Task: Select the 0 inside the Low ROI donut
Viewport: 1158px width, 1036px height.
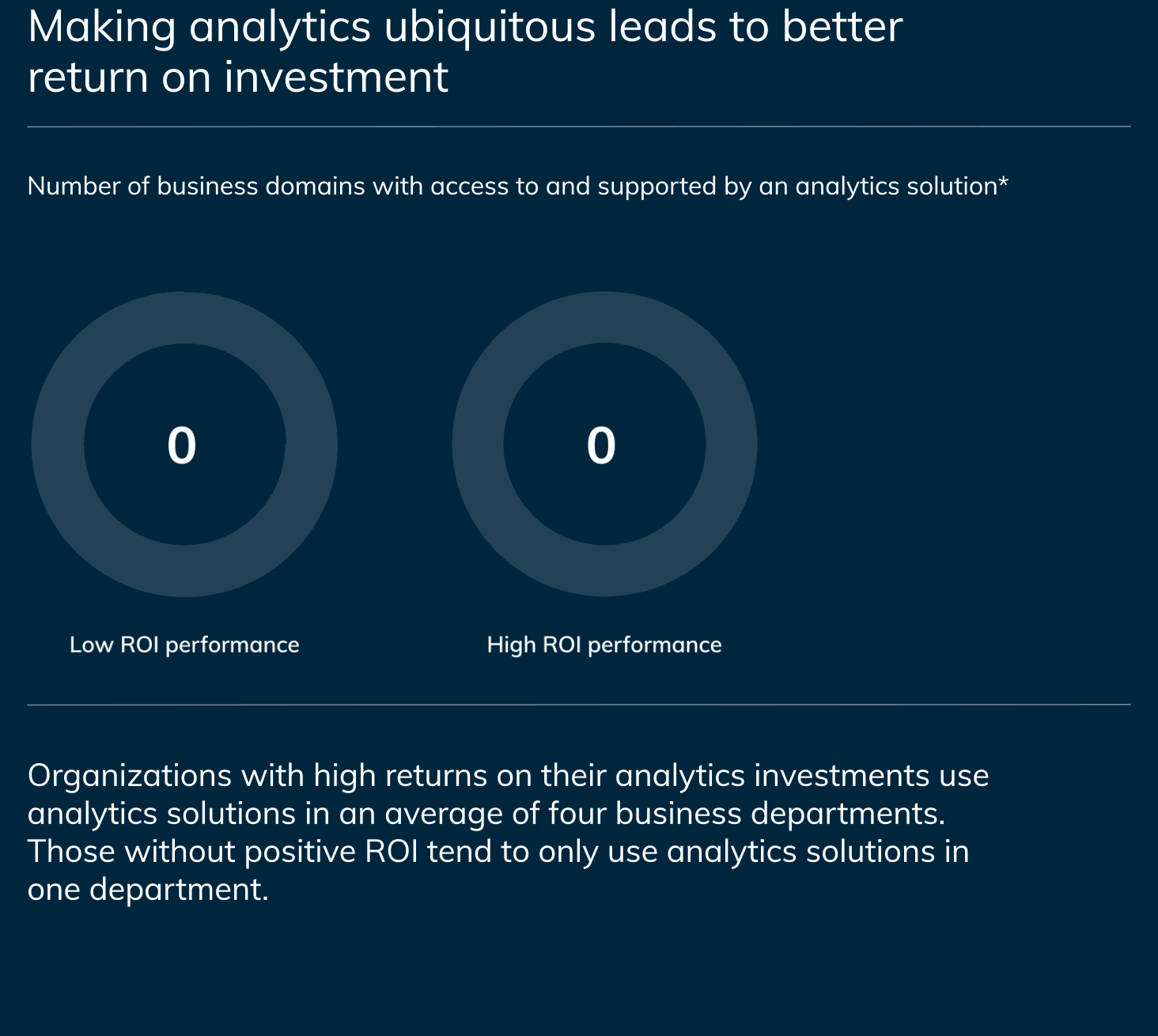Action: [182, 445]
